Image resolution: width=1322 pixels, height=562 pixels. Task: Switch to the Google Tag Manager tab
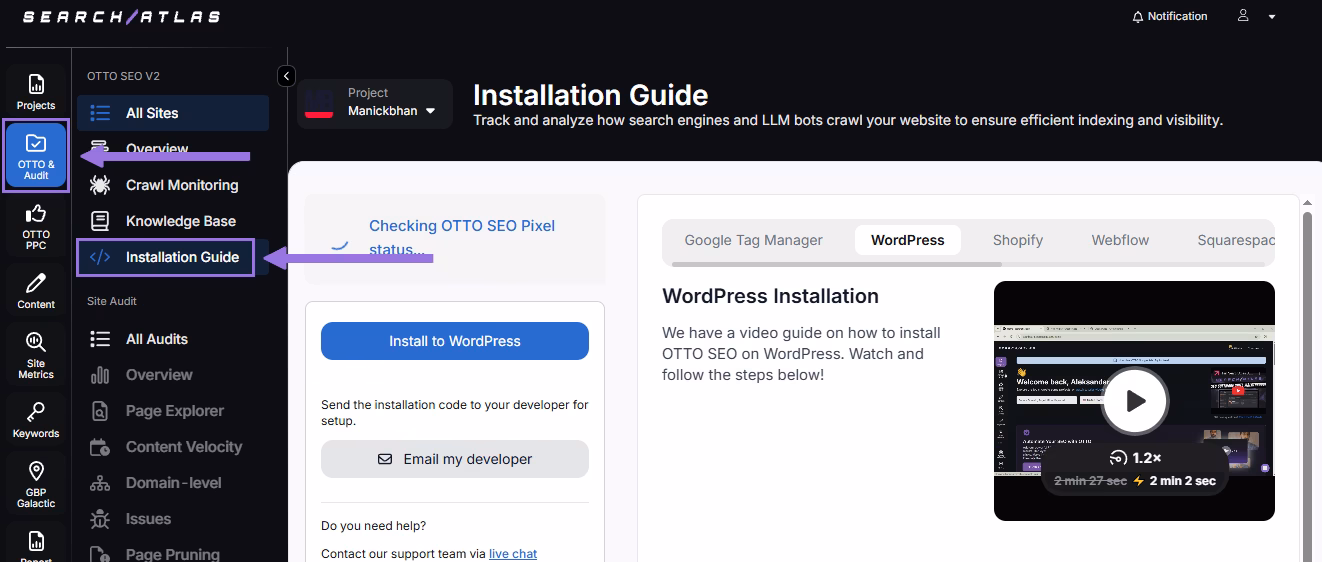click(x=753, y=240)
